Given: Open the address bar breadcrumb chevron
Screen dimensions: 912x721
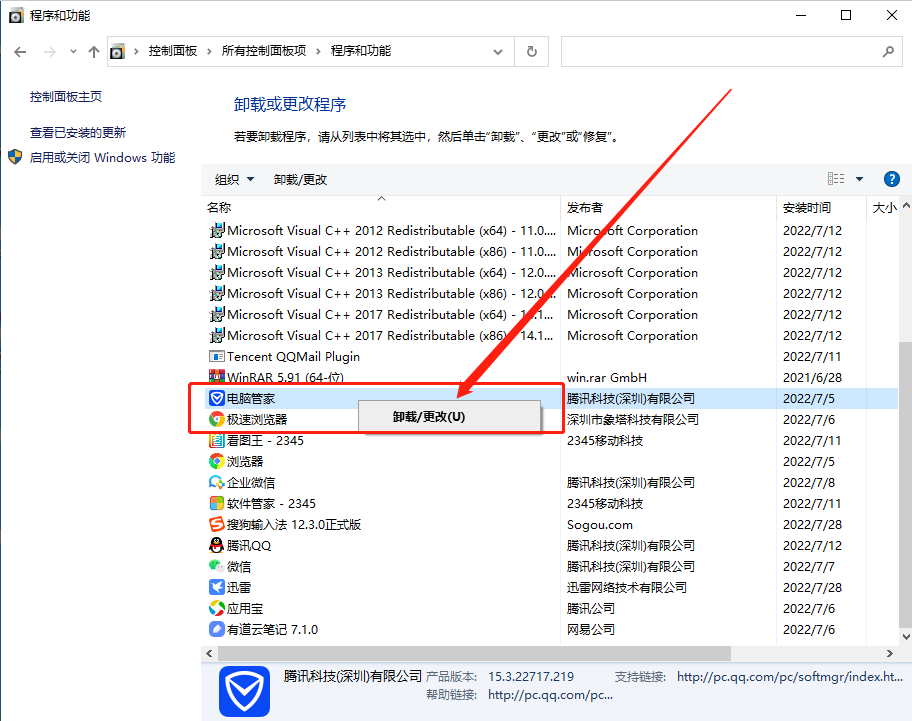Looking at the screenshot, I should tap(497, 51).
